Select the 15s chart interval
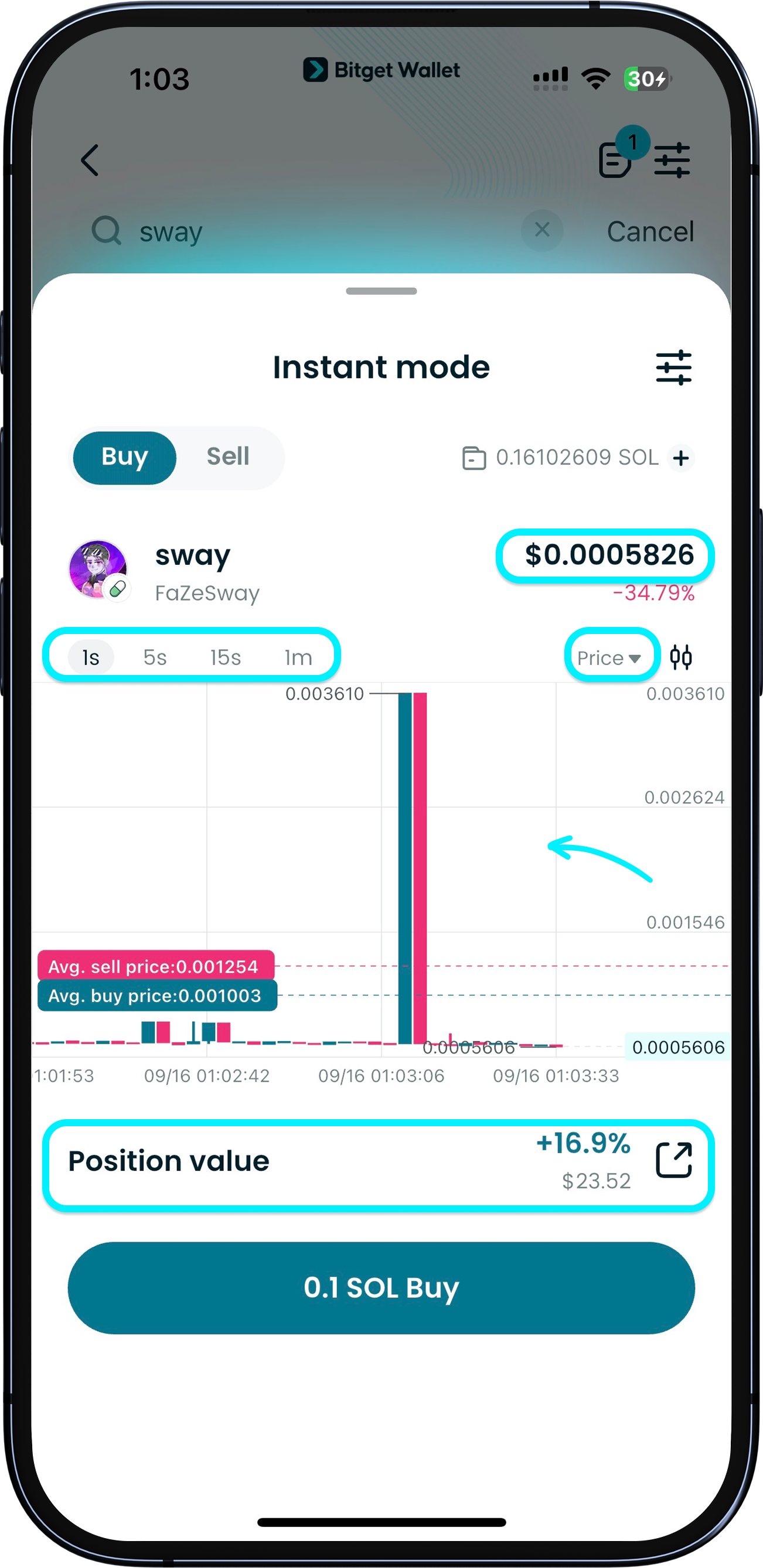763x1568 pixels. coord(225,657)
